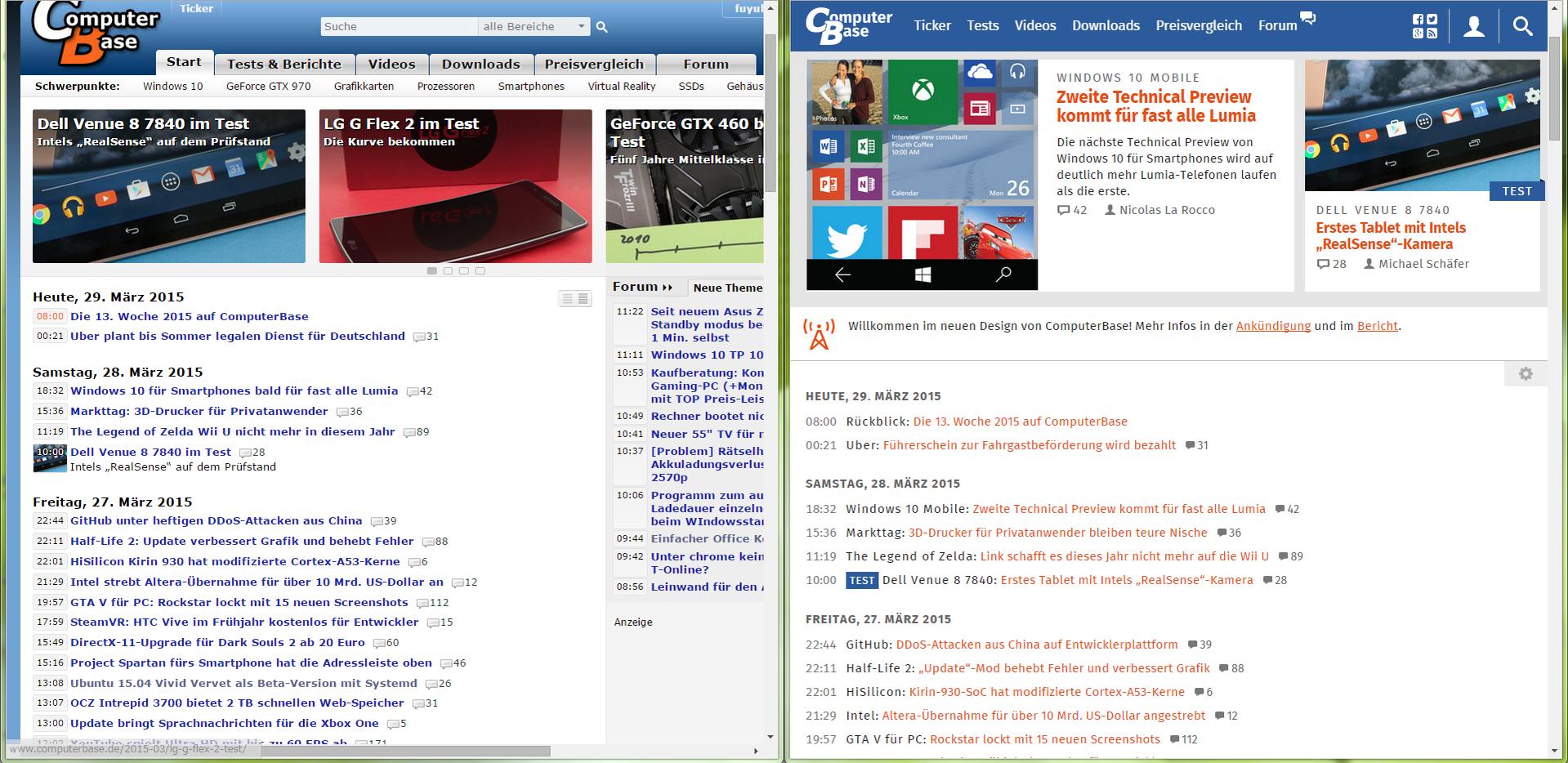Click comment icon beside Windows 10 Mobile headline

[x=1280, y=509]
